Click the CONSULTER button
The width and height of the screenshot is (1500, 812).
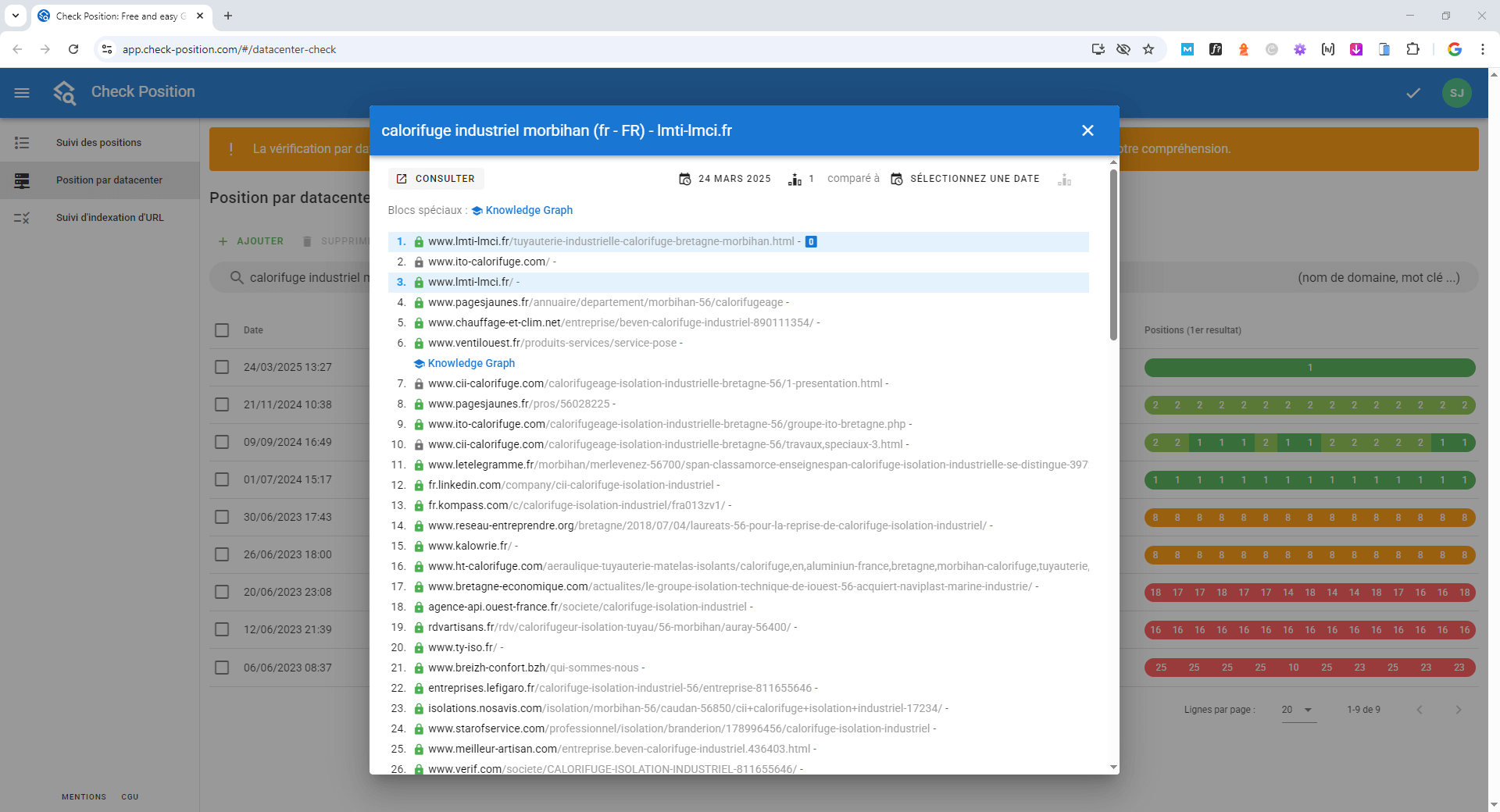pyautogui.click(x=436, y=179)
